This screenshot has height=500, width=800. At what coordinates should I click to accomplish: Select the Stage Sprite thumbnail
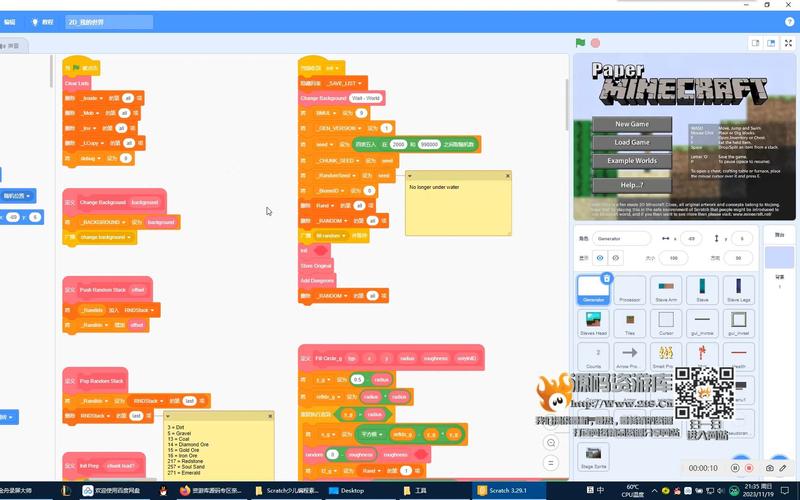[x=593, y=456]
